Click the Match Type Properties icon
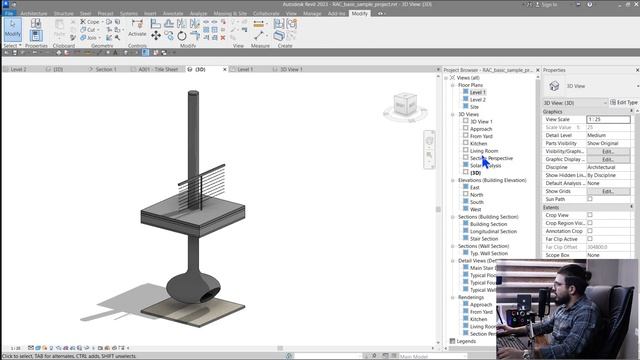The image size is (640, 360). (73, 38)
